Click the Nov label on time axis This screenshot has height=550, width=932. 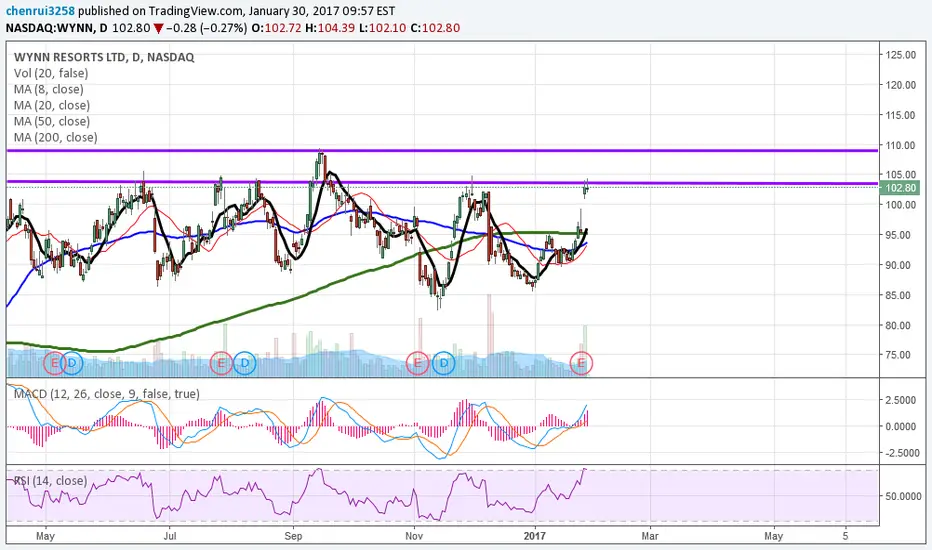[x=414, y=536]
